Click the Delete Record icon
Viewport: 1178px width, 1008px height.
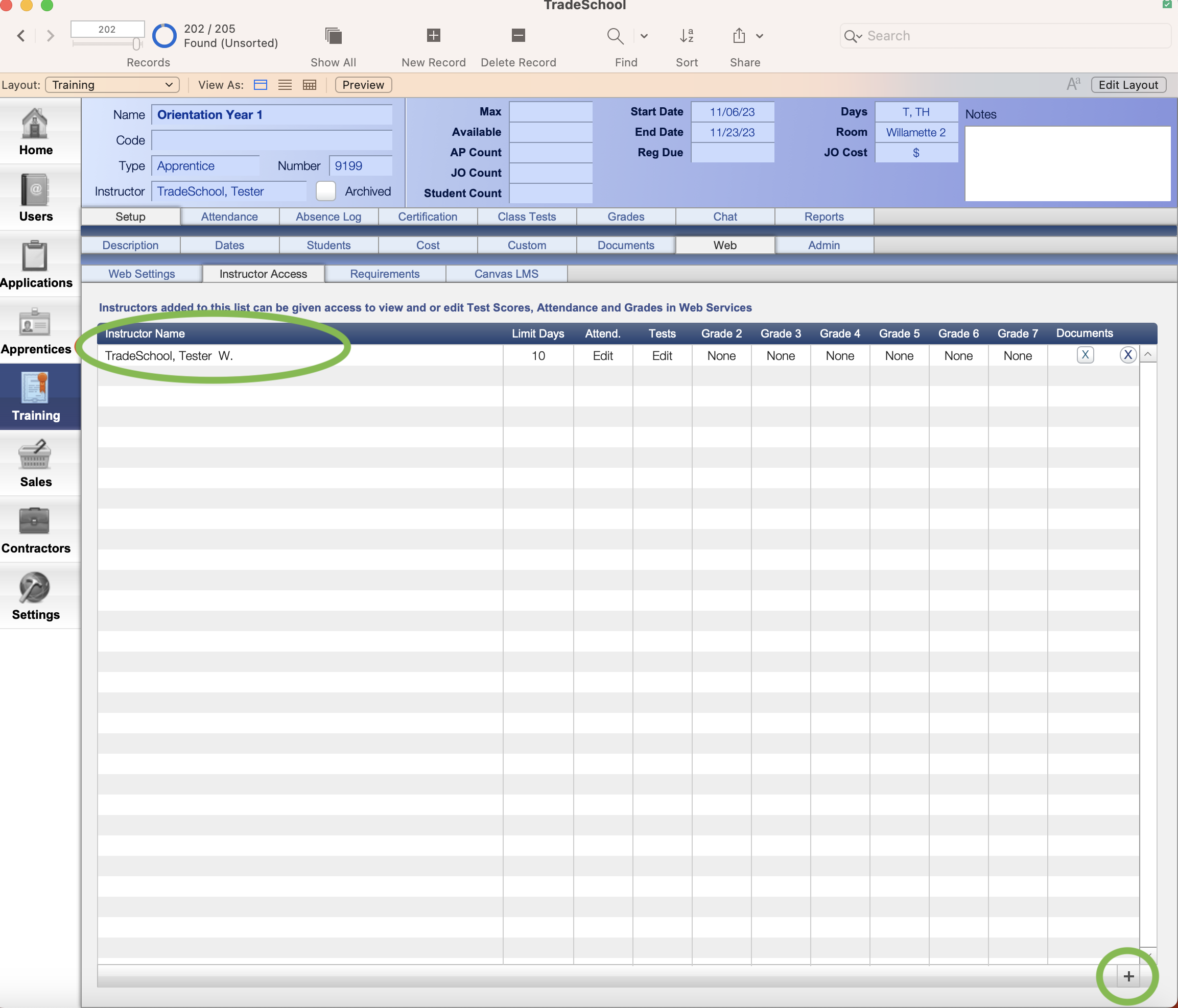[517, 35]
